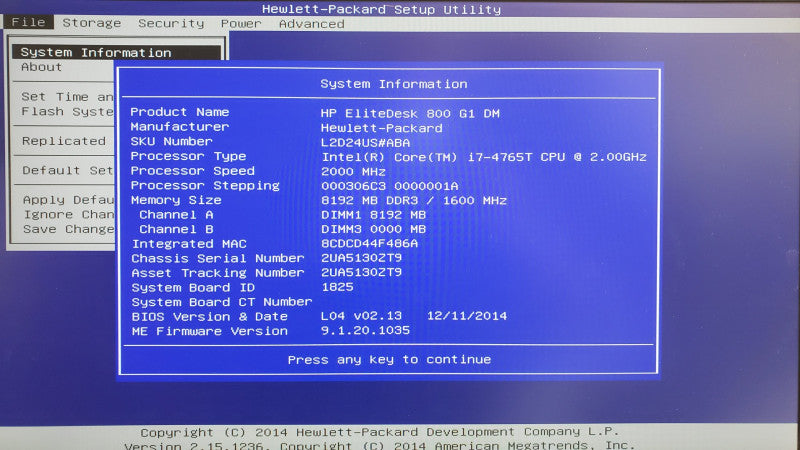Click 'DIMM1 8192 MB' value
This screenshot has width=800, height=450.
point(373,215)
